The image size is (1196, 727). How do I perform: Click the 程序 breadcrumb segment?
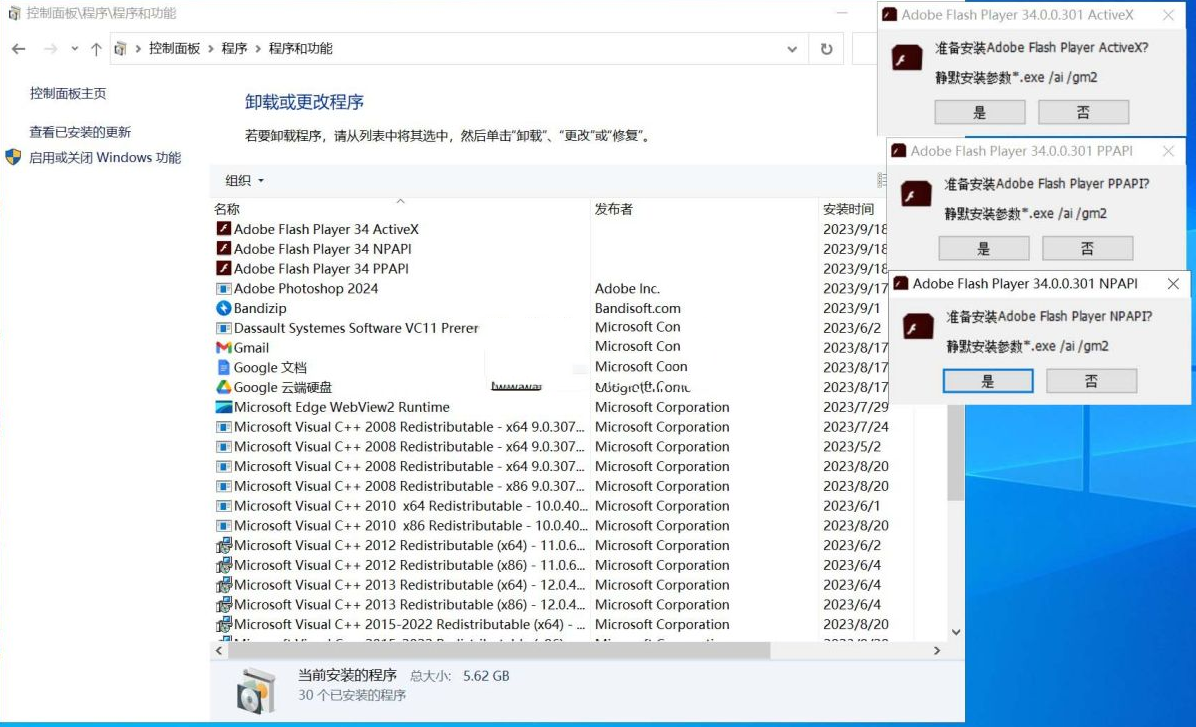tap(234, 49)
